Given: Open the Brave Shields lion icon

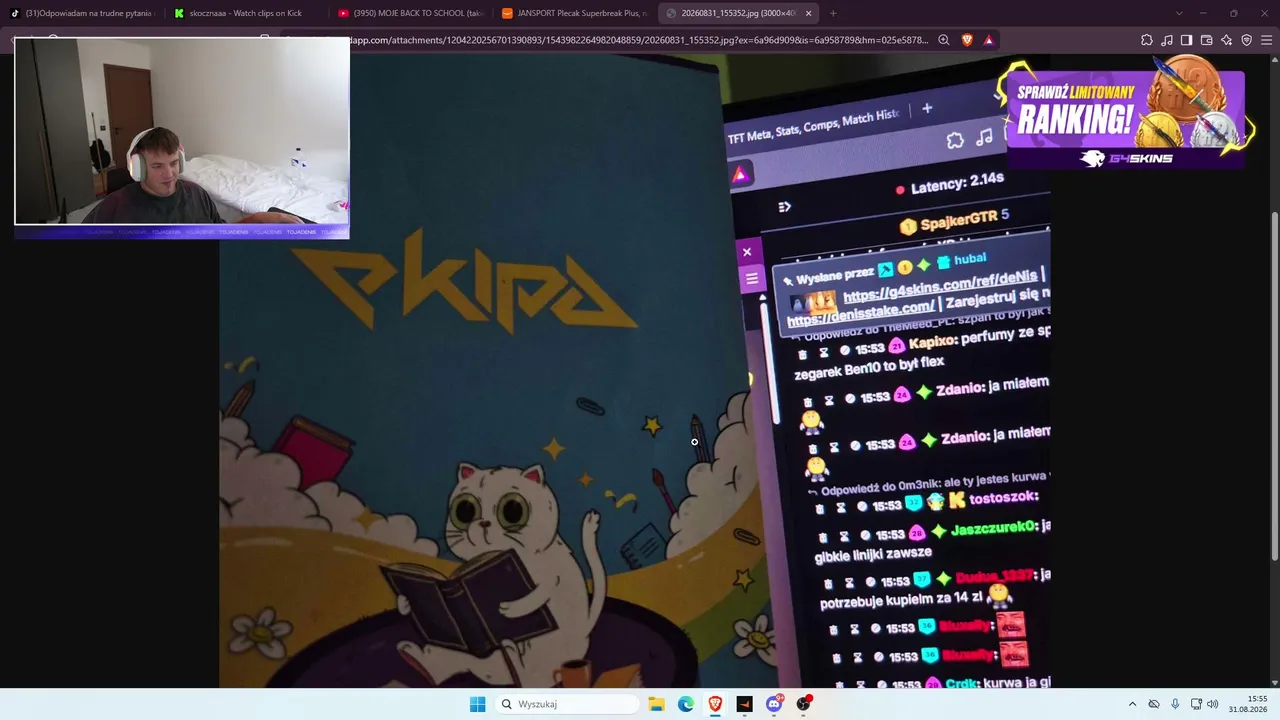Looking at the screenshot, I should click(967, 40).
